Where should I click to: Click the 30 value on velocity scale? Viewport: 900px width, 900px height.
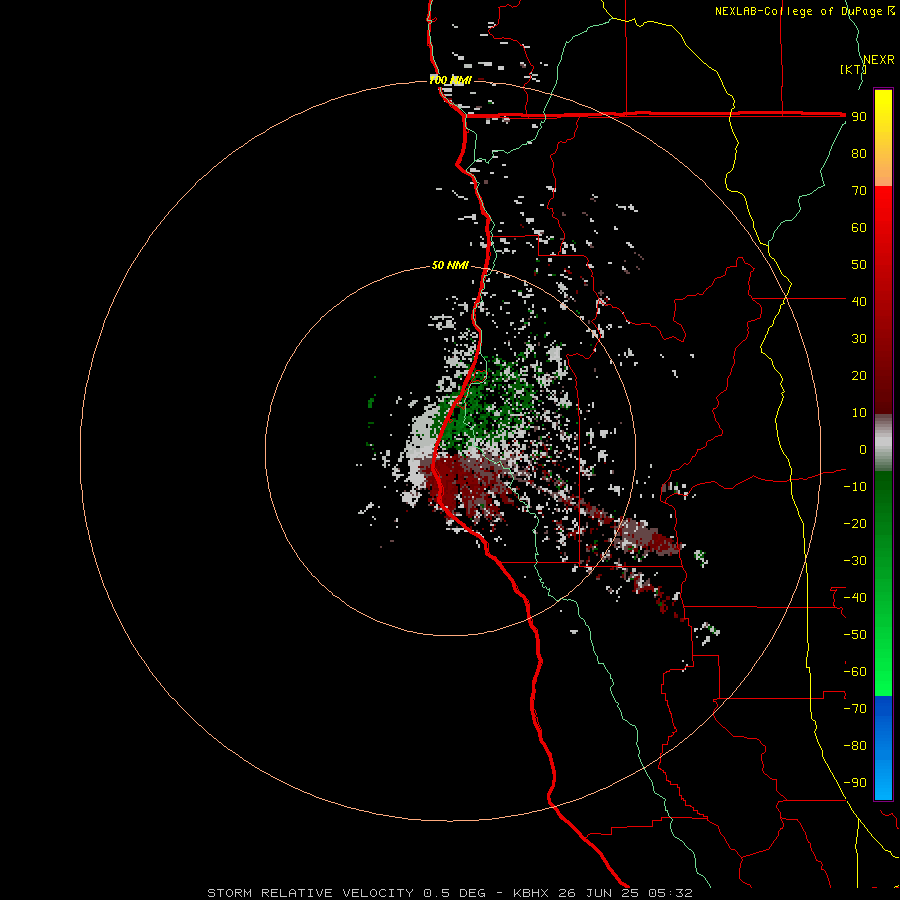tap(859, 339)
